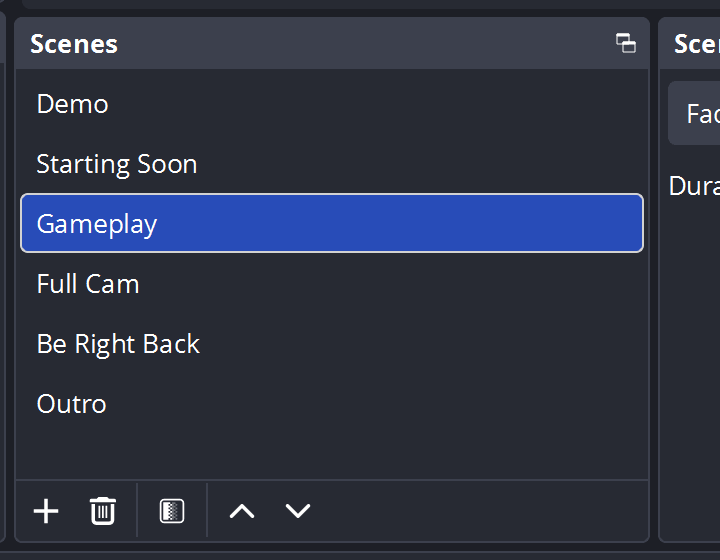Switch to the Demo scene
Image resolution: width=720 pixels, height=560 pixels.
pyautogui.click(x=72, y=104)
